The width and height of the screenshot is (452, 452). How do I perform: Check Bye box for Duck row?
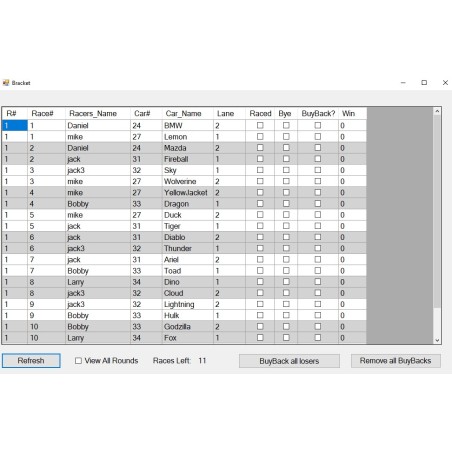(x=286, y=215)
